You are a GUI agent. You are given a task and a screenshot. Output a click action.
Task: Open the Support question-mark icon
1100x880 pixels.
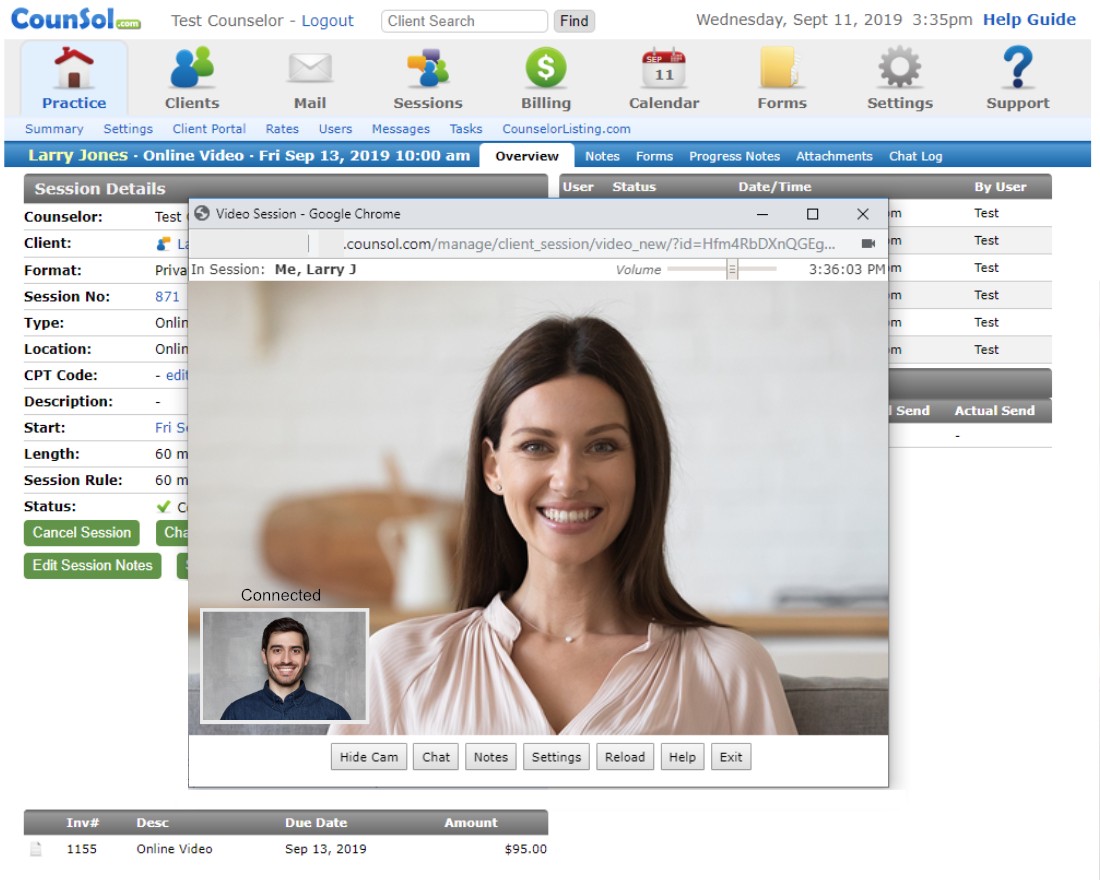coord(1017,68)
